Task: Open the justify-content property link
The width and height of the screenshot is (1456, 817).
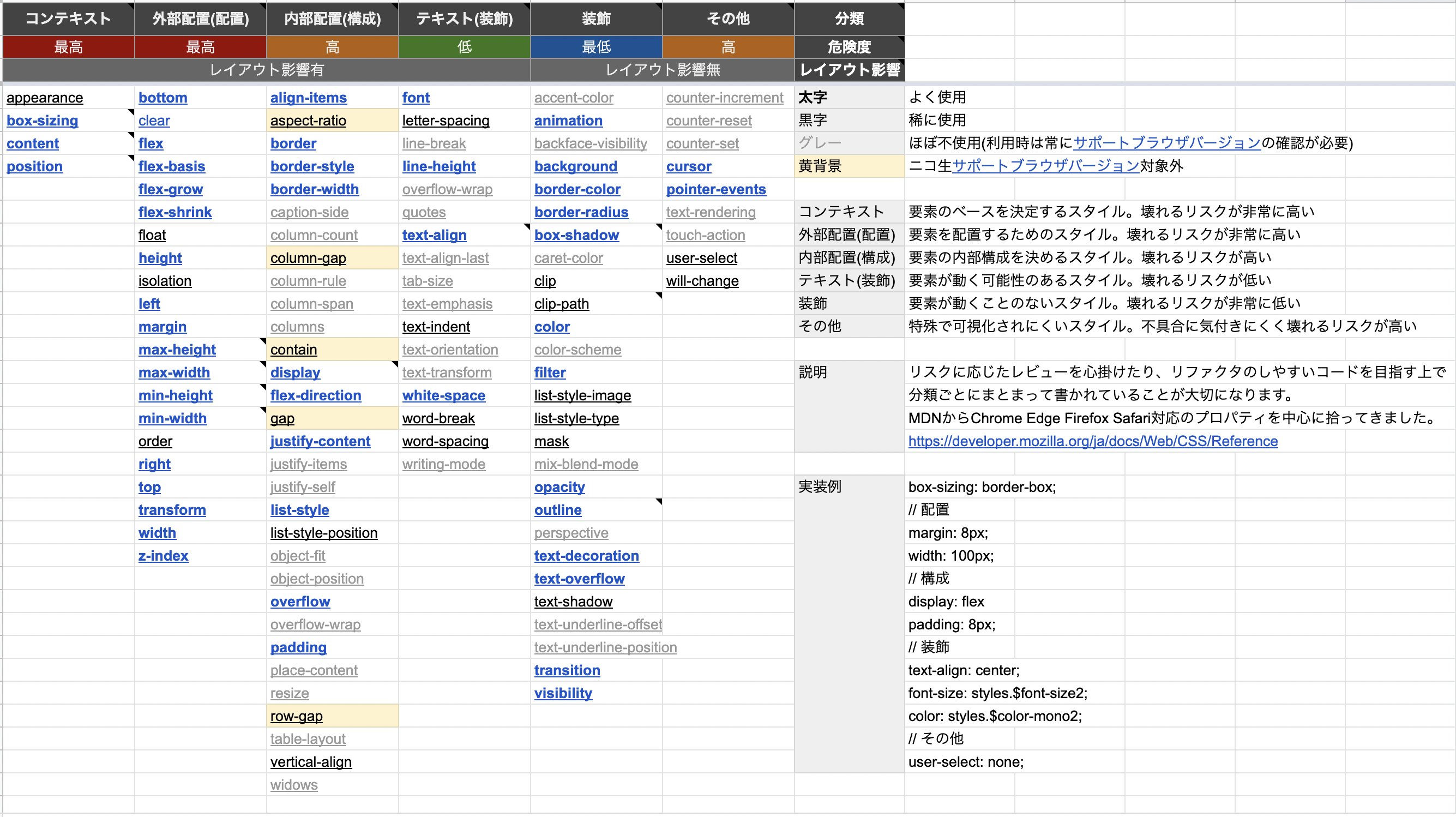Action: [x=320, y=441]
